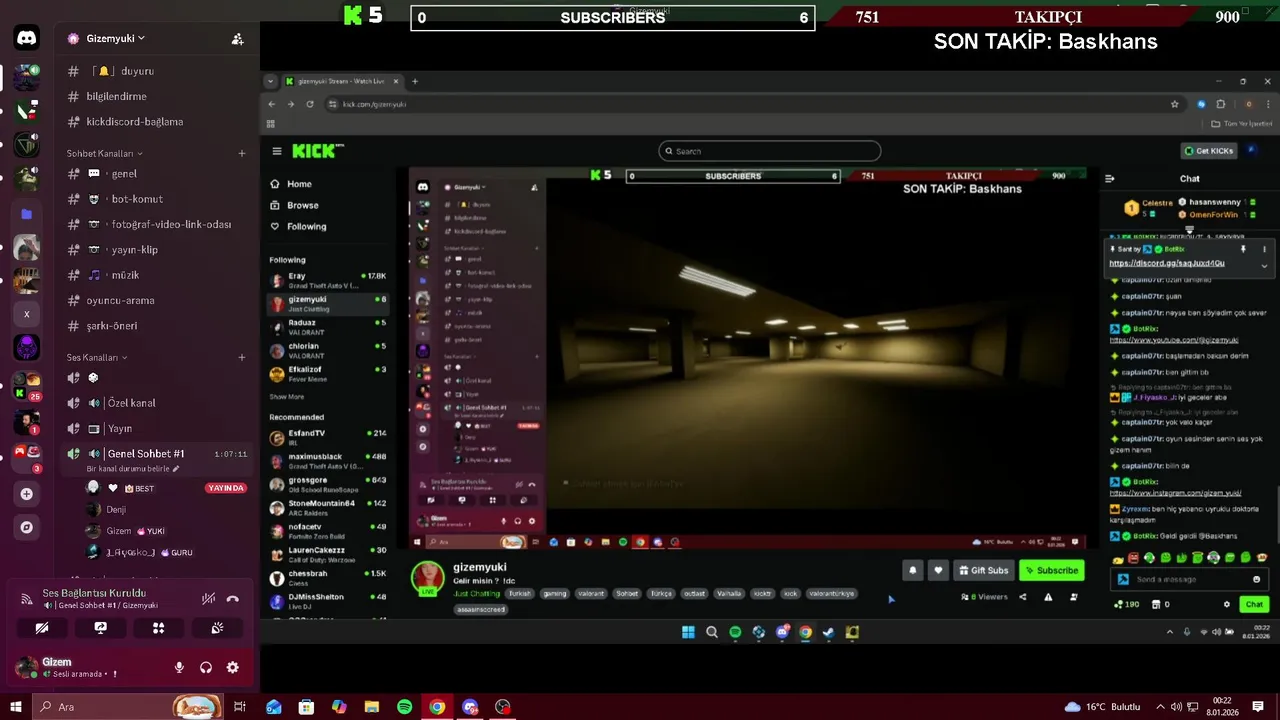Click Send a message chat input
Screen dimensions: 1280x720
[1190, 579]
